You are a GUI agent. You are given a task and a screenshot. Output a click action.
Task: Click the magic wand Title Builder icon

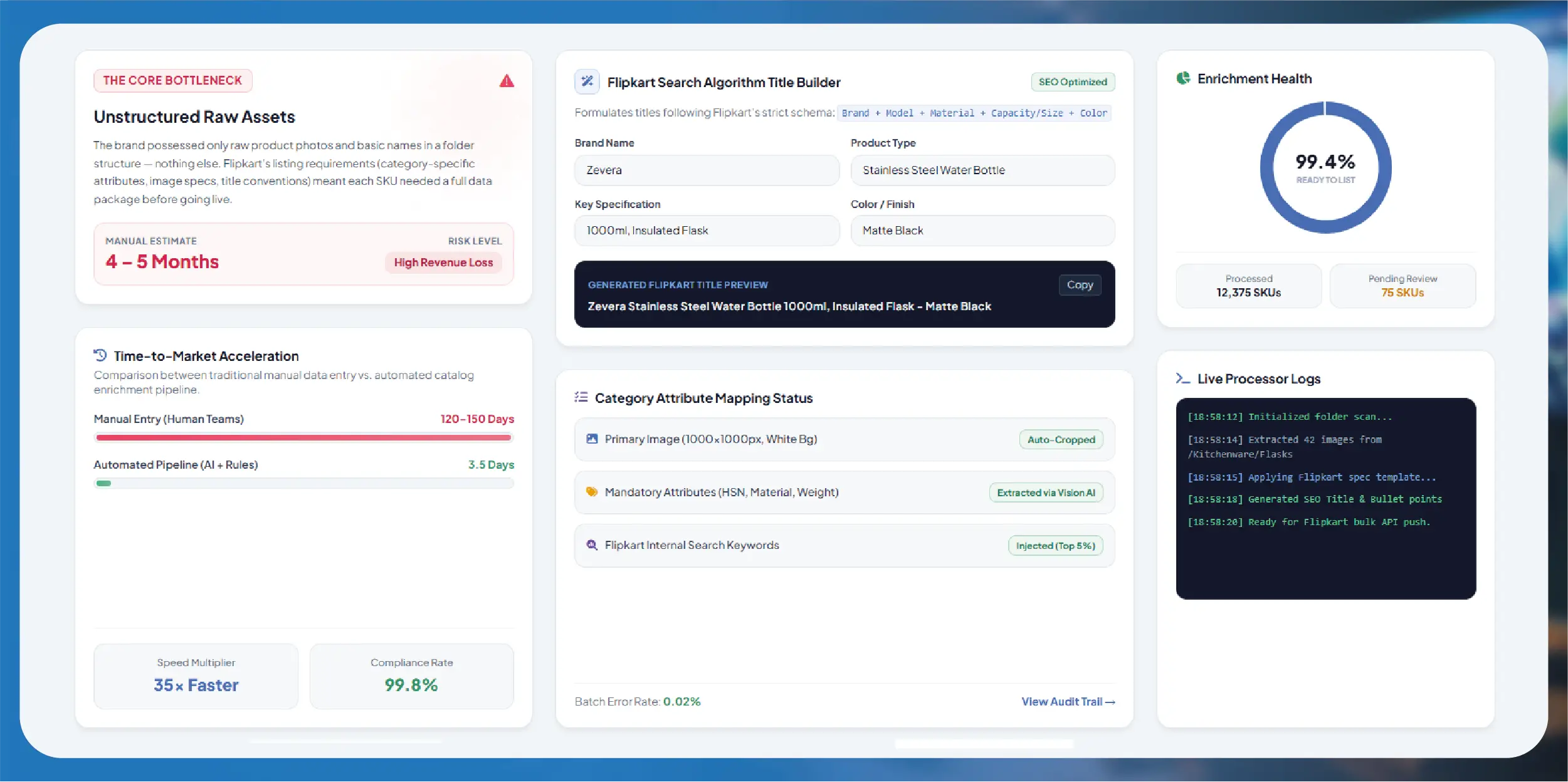pos(587,81)
